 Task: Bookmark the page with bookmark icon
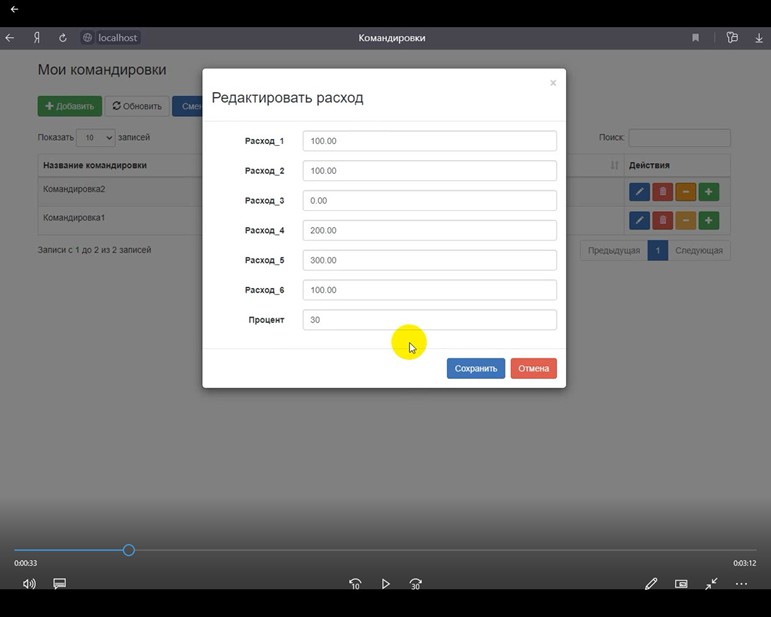click(695, 38)
